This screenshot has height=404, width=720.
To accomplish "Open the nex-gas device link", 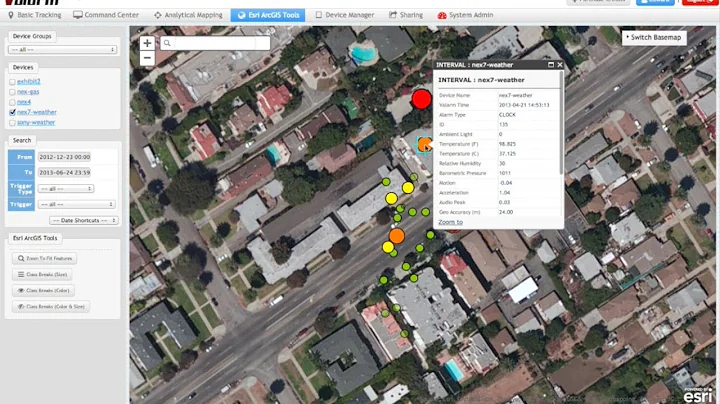I will point(28,91).
